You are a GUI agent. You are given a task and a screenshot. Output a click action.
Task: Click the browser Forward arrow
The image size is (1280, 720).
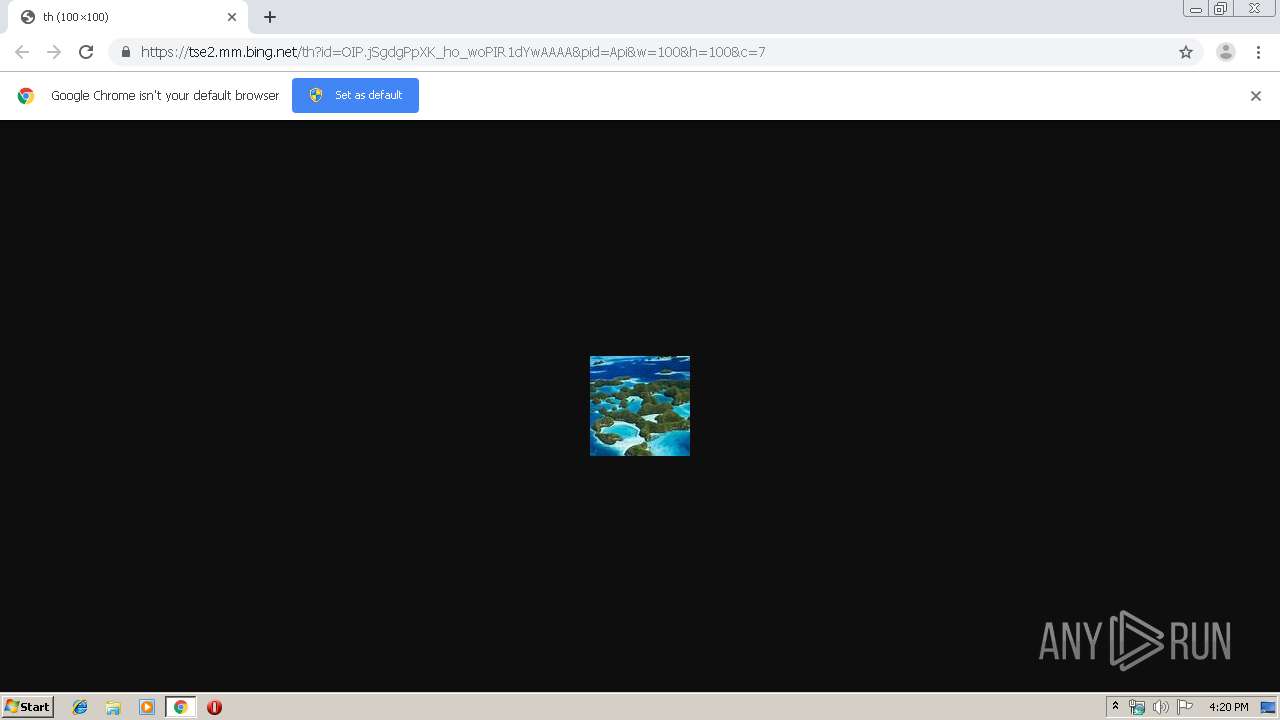(54, 52)
